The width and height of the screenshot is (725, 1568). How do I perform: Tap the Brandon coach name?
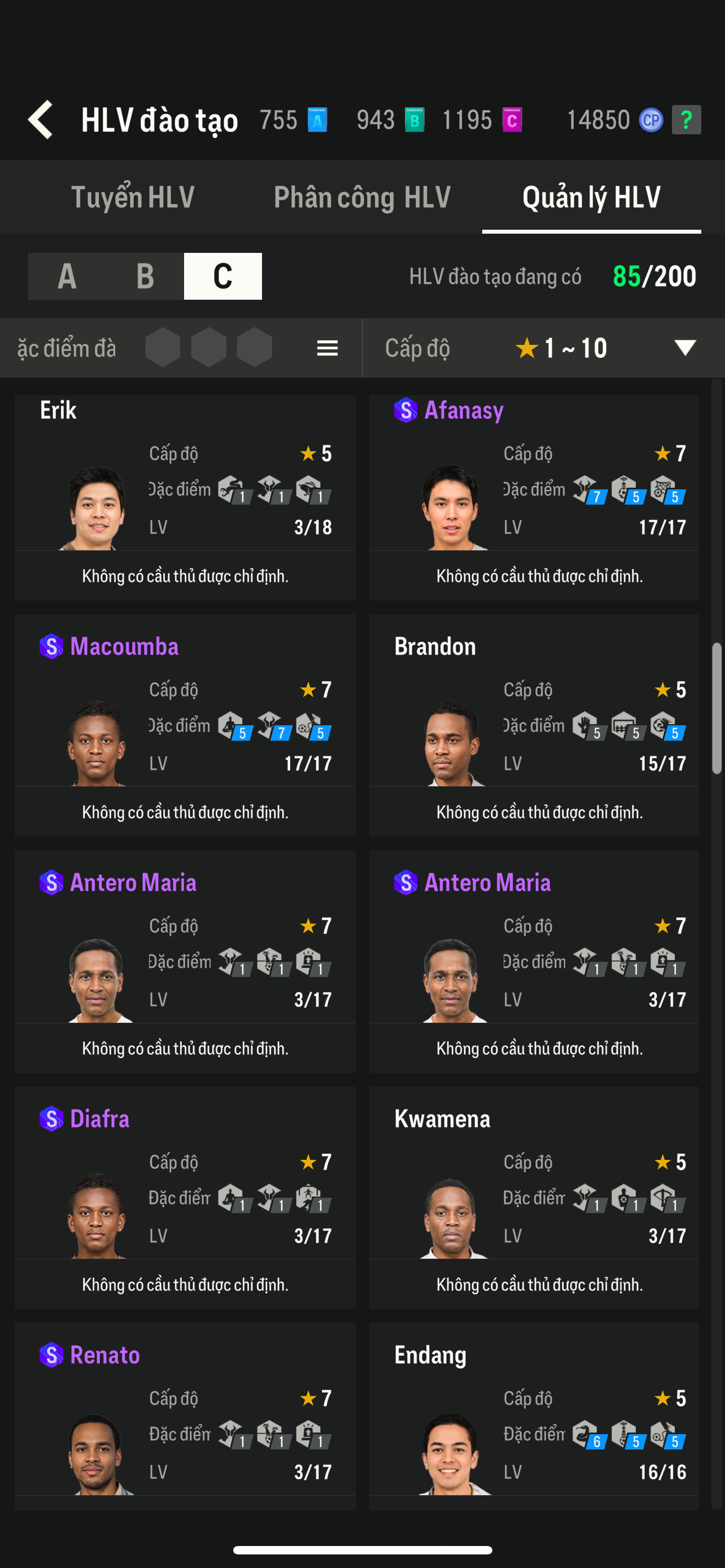435,646
